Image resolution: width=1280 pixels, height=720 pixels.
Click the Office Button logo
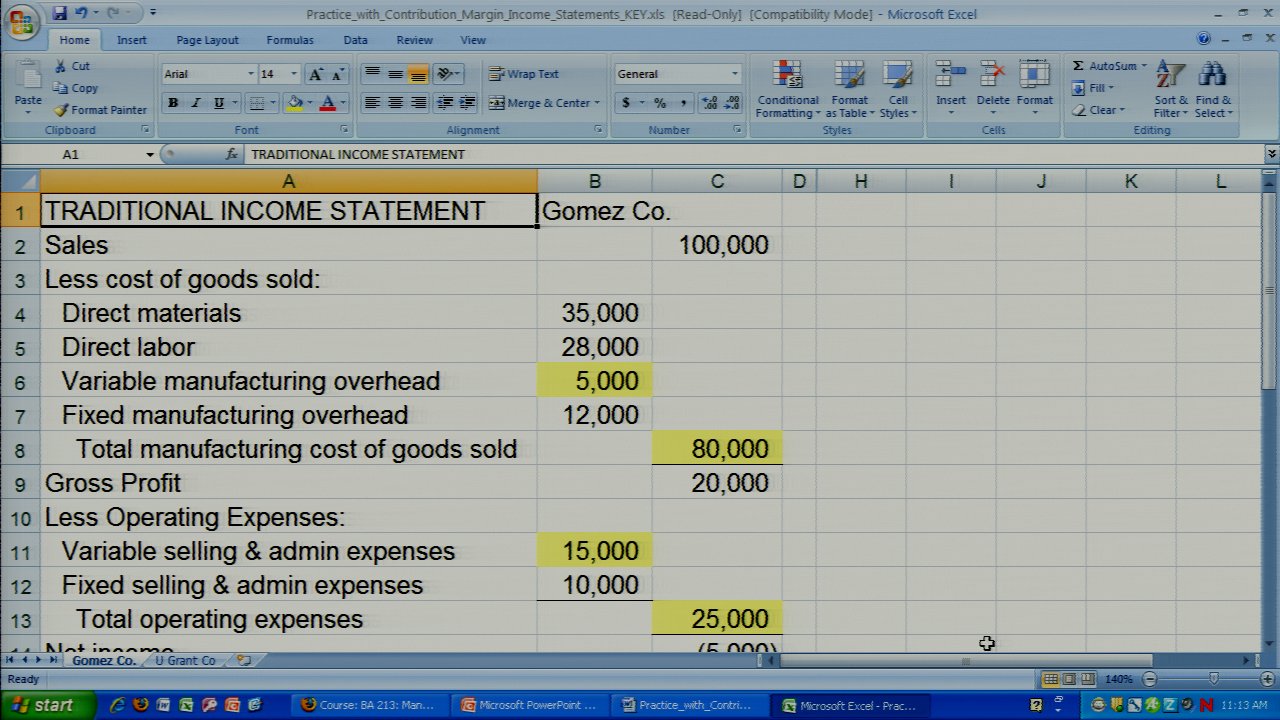[x=22, y=21]
